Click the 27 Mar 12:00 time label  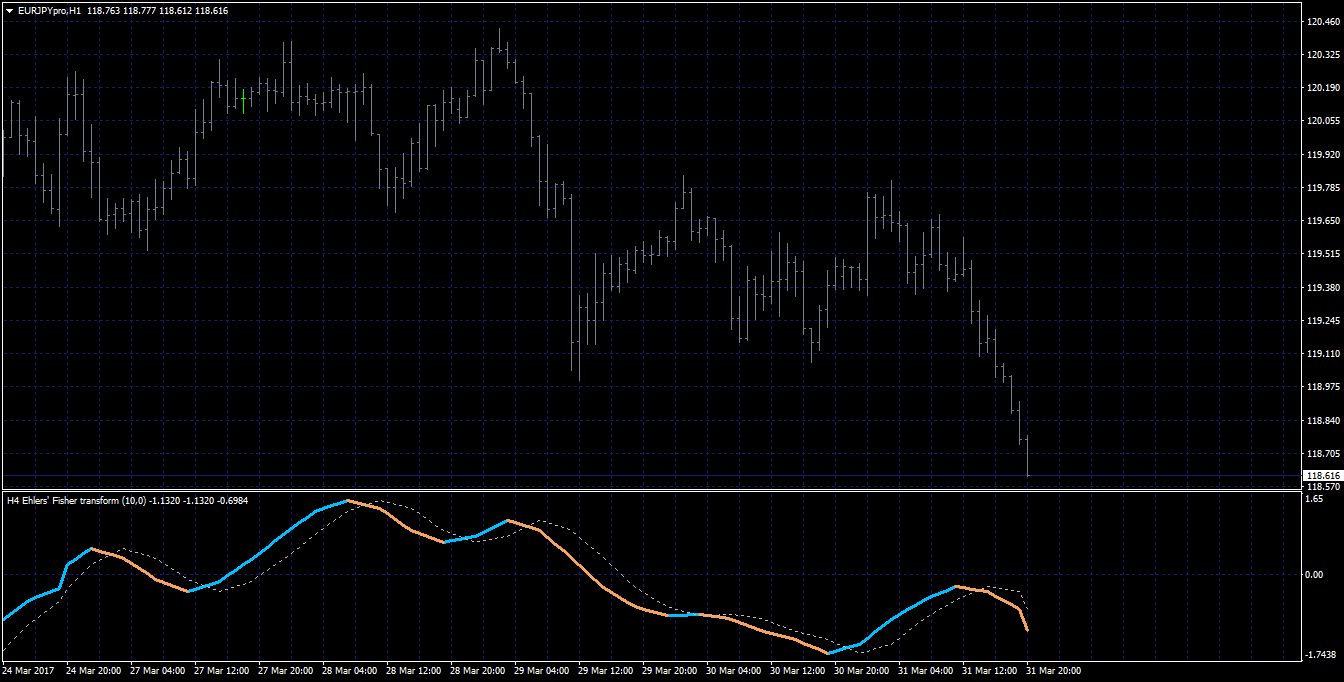222,671
